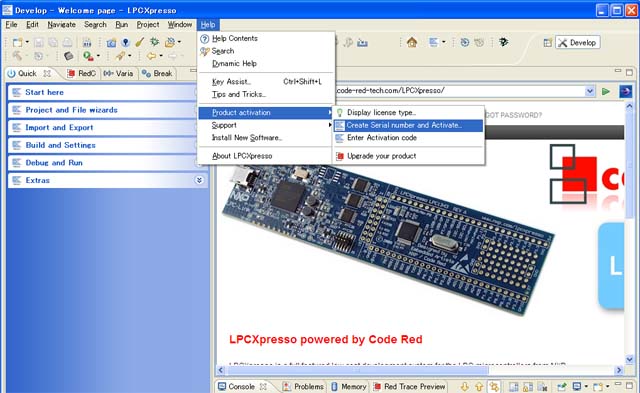Click the Home icon in toolbar
The height and width of the screenshot is (393, 640).
(x=412, y=42)
